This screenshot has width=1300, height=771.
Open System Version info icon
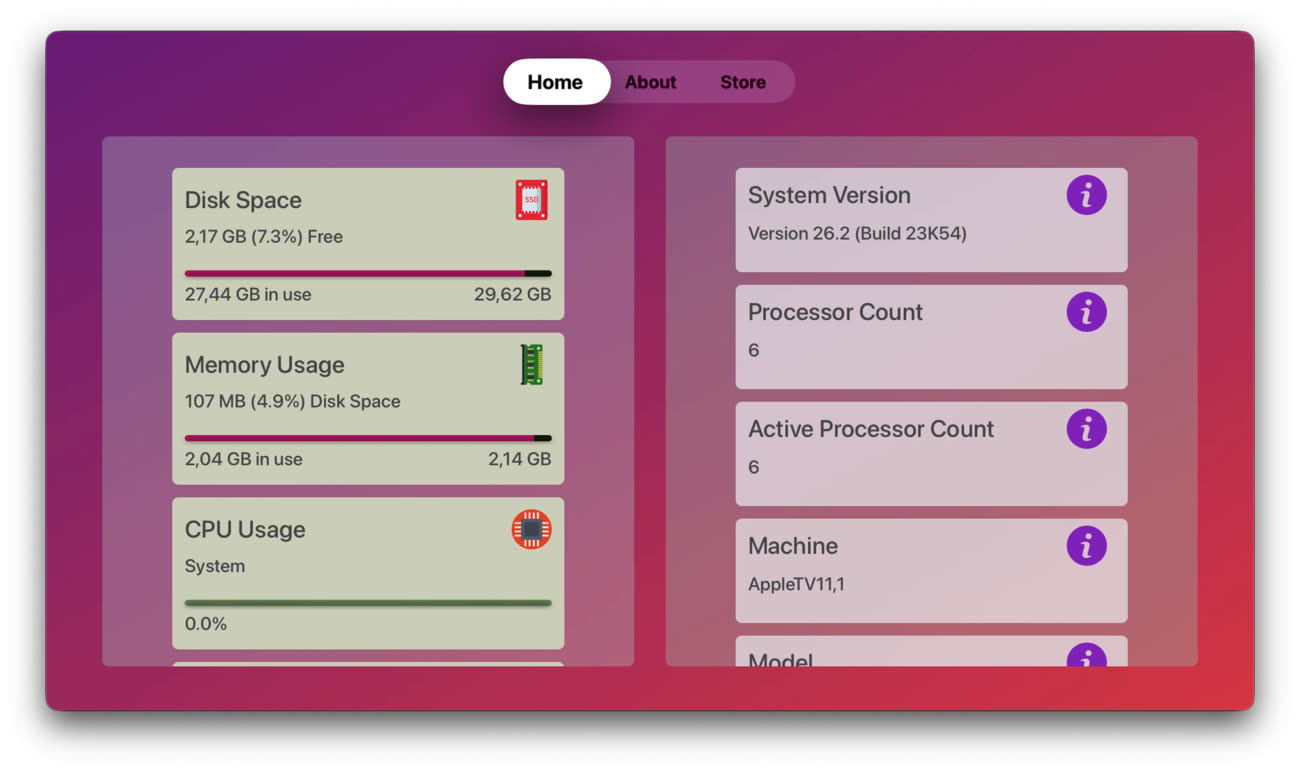pyautogui.click(x=1086, y=195)
